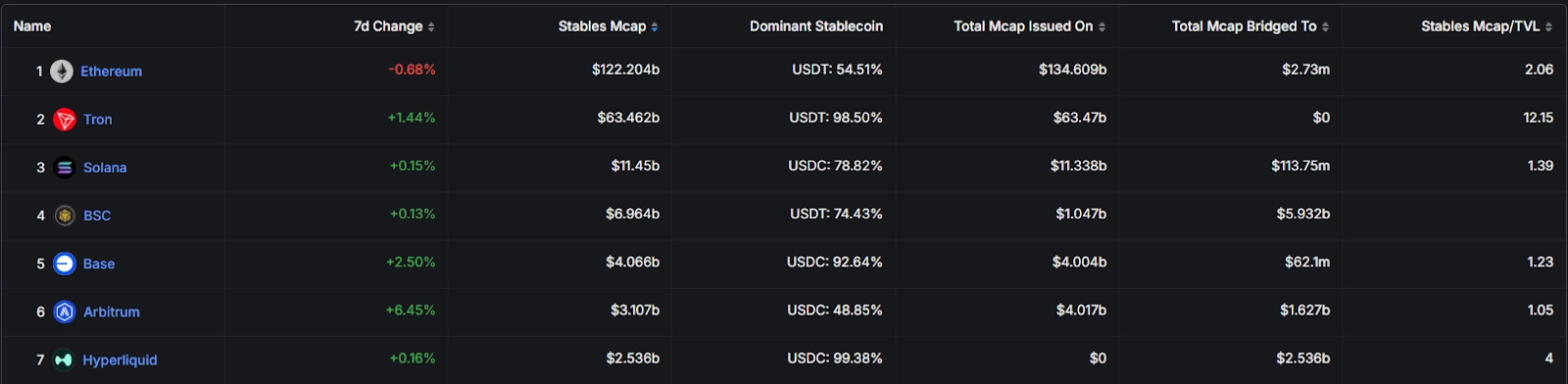Click the $1.627b bridged value

click(x=1304, y=310)
